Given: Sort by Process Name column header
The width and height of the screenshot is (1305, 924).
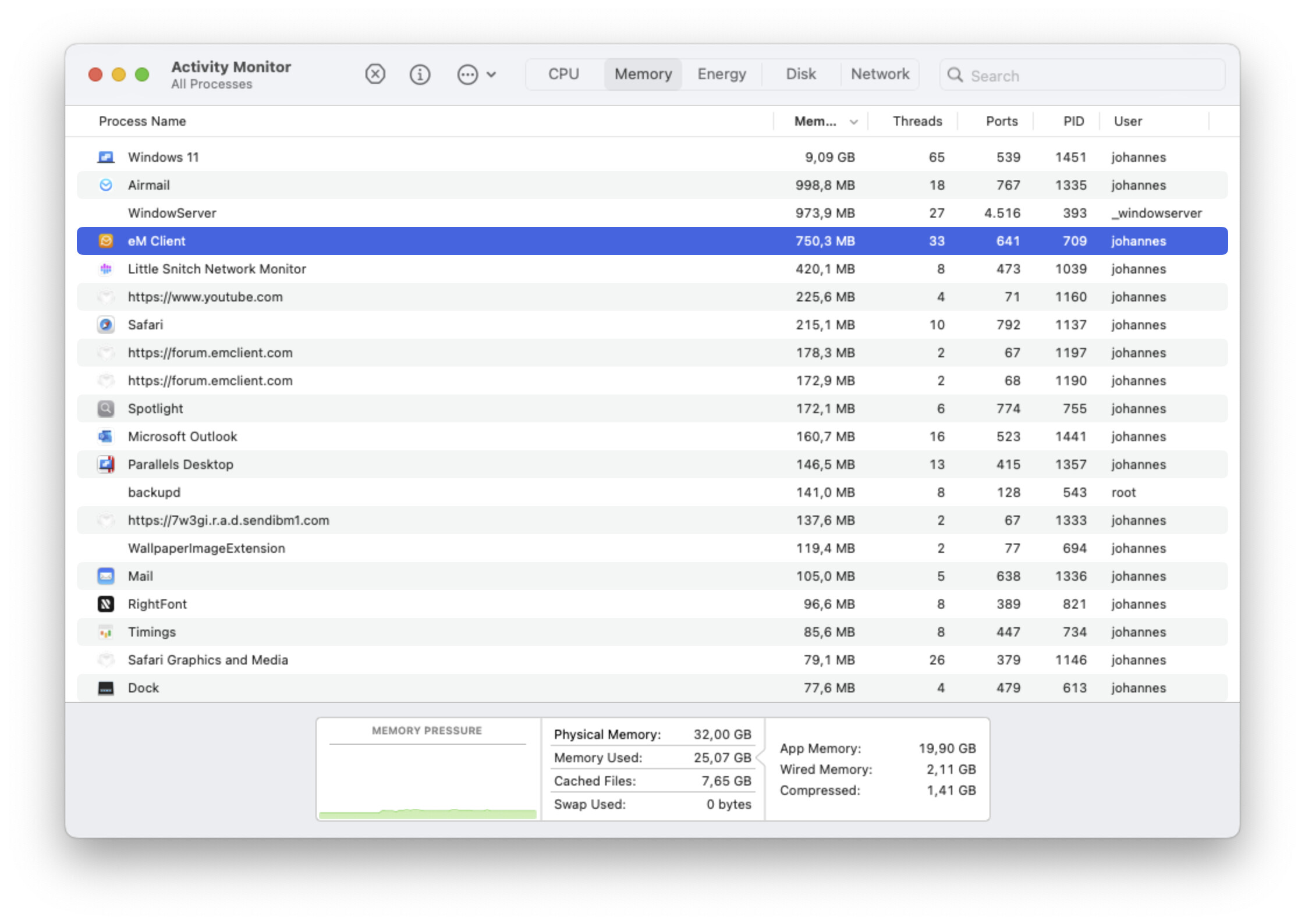Looking at the screenshot, I should click(x=143, y=122).
